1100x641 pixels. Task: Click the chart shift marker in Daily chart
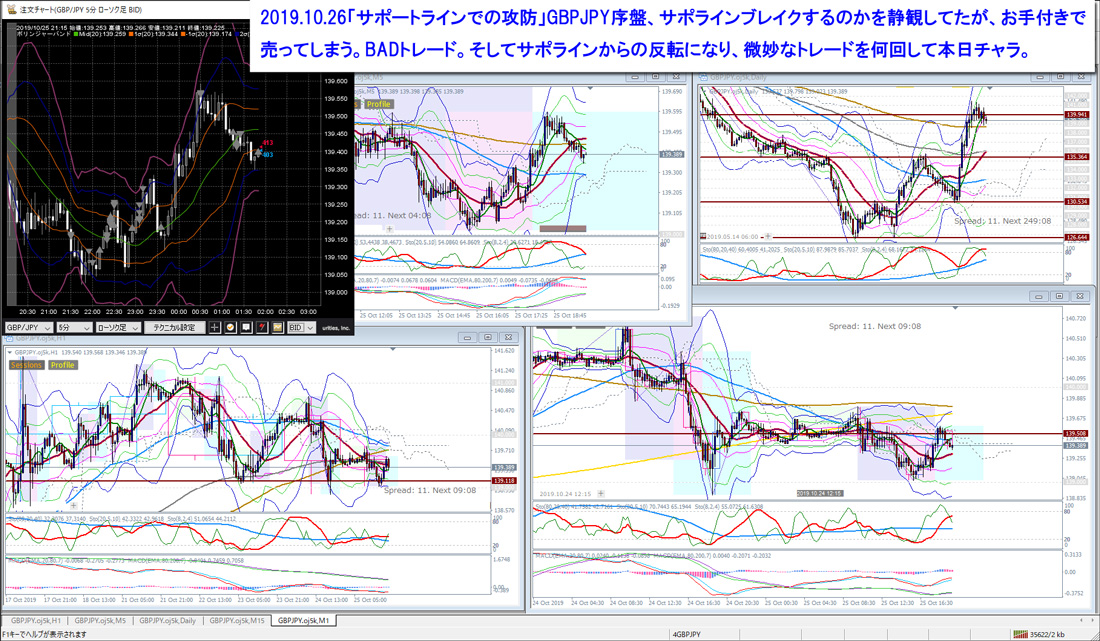[x=990, y=88]
